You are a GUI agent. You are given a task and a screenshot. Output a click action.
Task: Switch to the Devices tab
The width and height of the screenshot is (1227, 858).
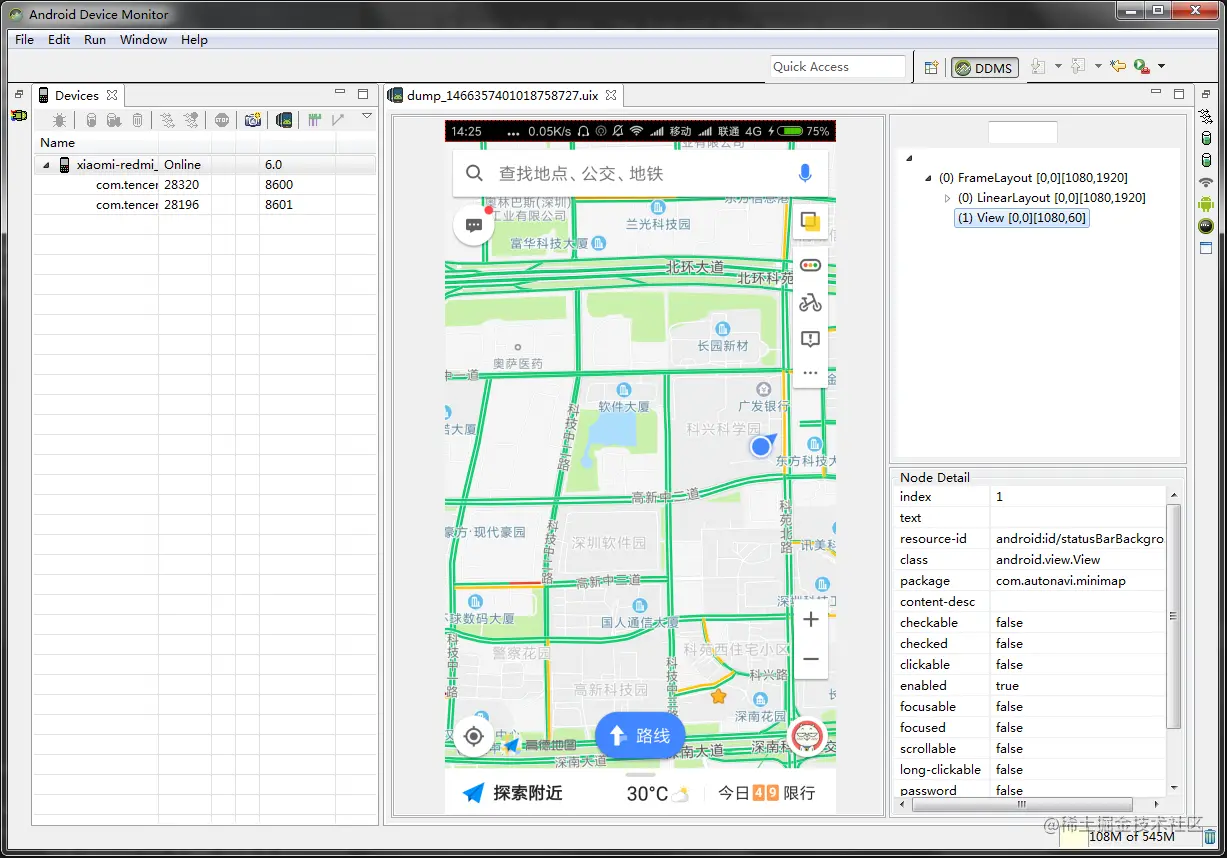pos(78,95)
